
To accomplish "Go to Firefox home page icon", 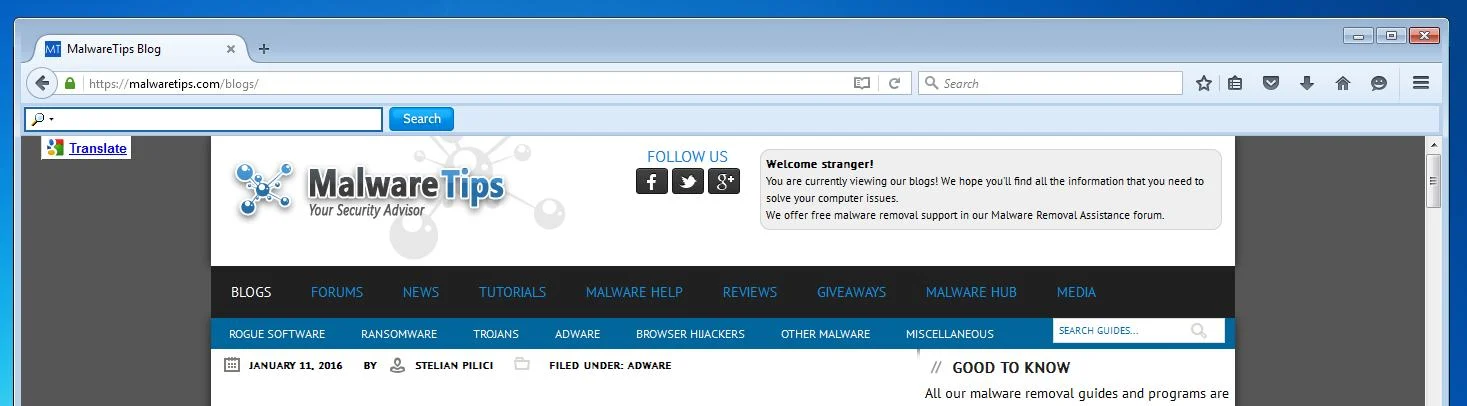I will (1343, 84).
